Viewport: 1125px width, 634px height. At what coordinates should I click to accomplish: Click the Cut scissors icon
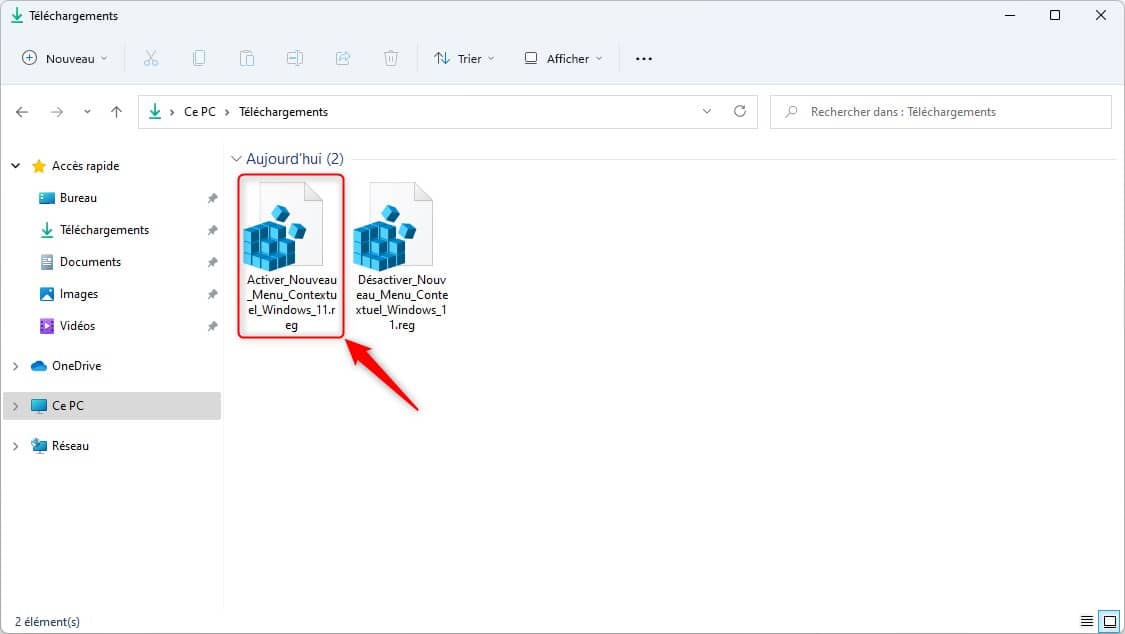pyautogui.click(x=151, y=59)
